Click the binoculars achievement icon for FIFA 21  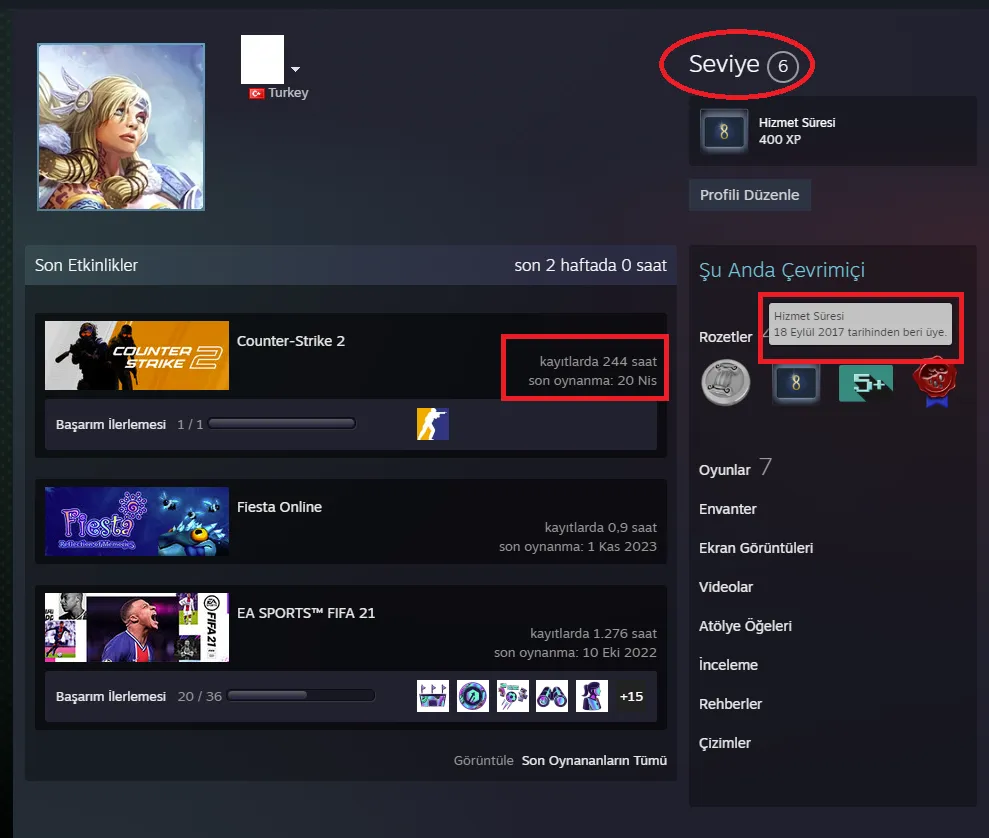(552, 696)
